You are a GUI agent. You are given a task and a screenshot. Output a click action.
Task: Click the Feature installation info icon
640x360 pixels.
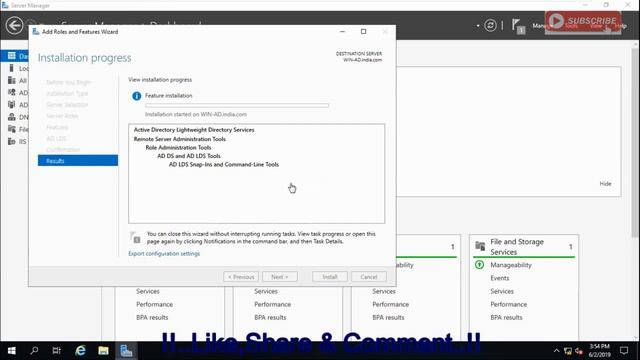(136, 96)
